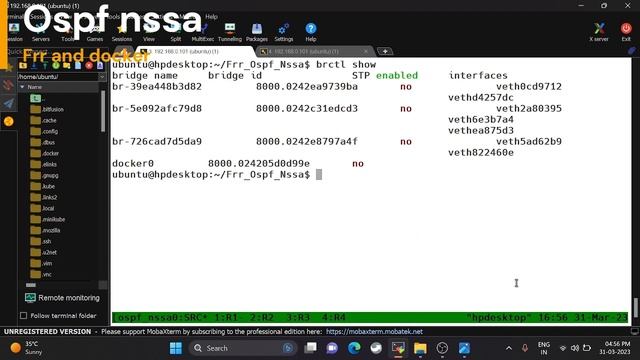This screenshot has height=360, width=640.
Task: Show hidden system tray icons
Action: pos(509,348)
